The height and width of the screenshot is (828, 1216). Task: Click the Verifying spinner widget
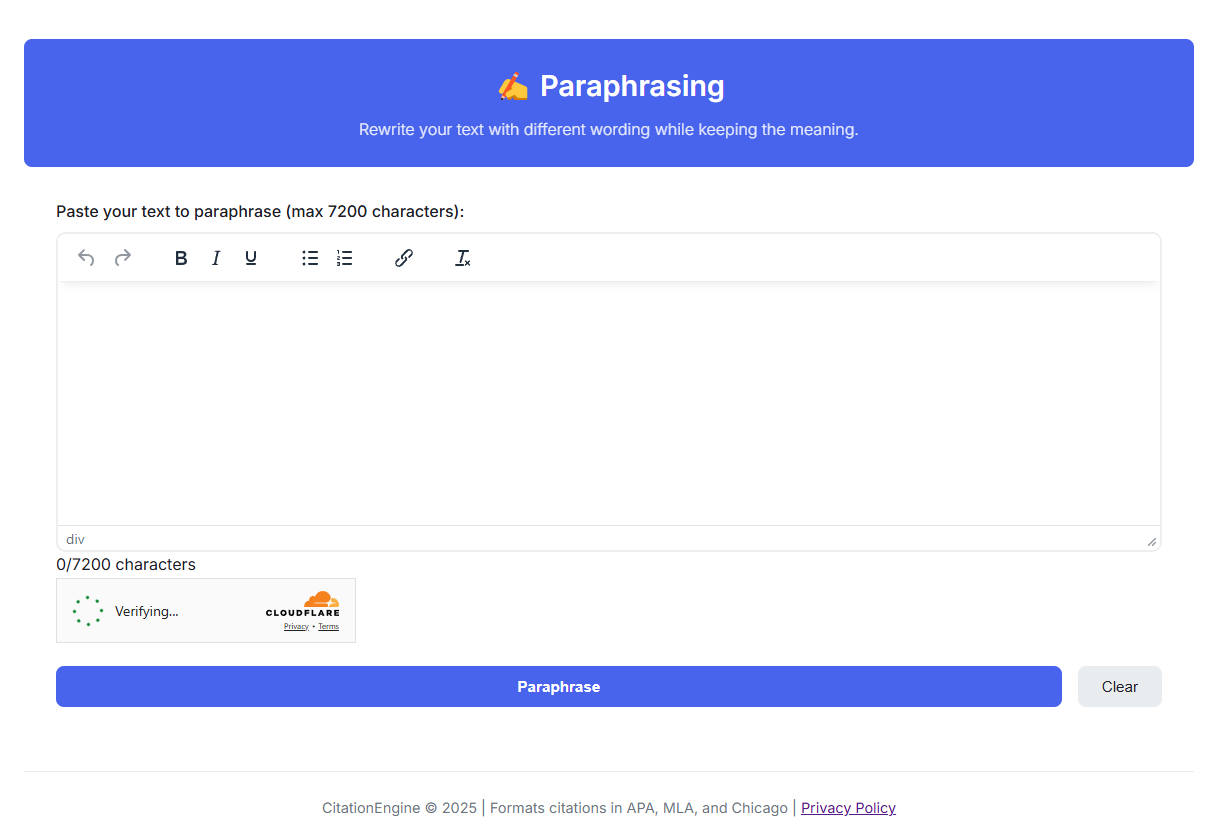[88, 611]
